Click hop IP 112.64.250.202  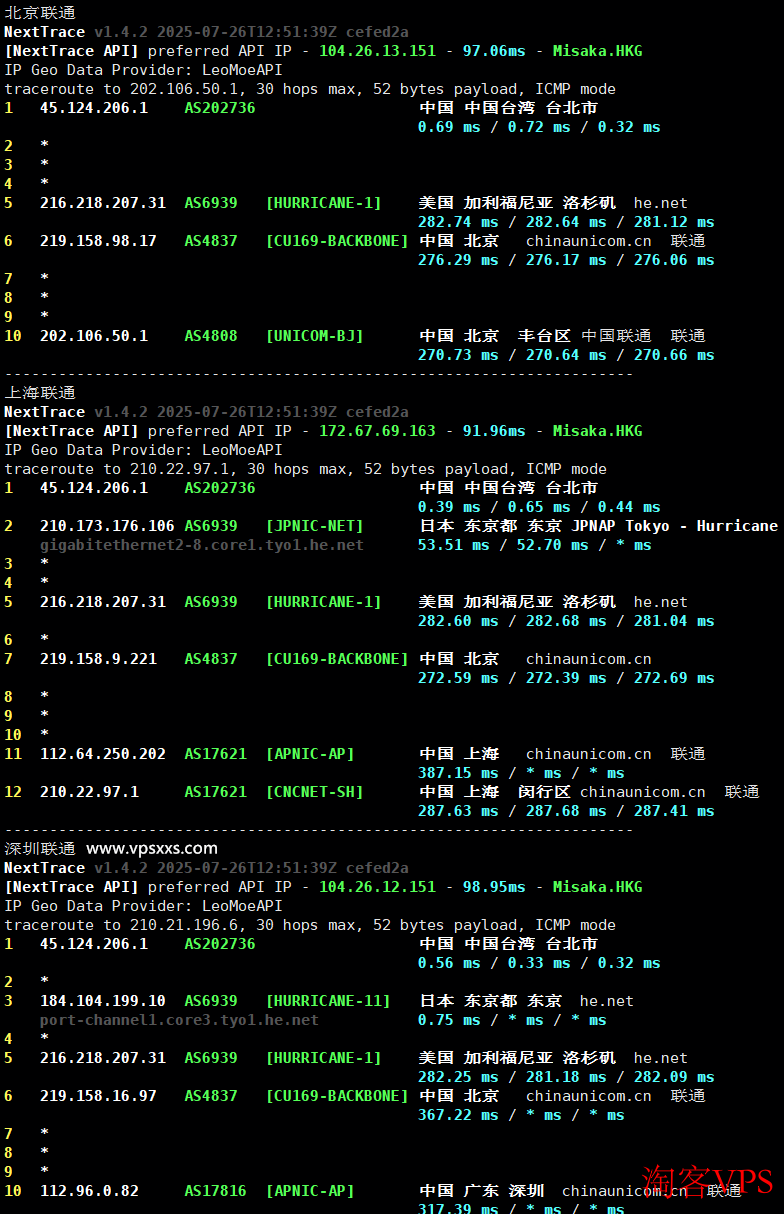(x=103, y=754)
